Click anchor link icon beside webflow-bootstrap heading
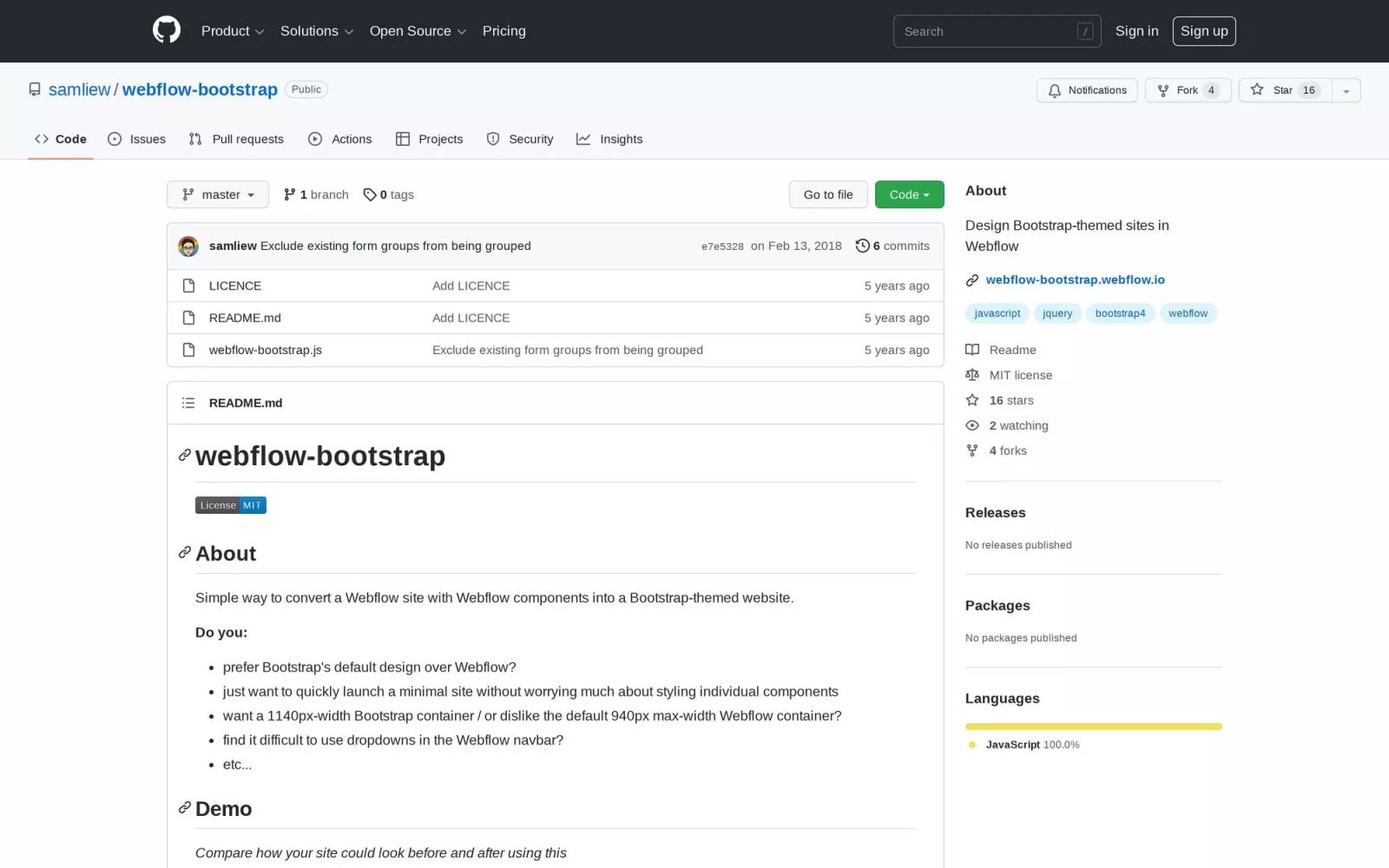 click(184, 456)
